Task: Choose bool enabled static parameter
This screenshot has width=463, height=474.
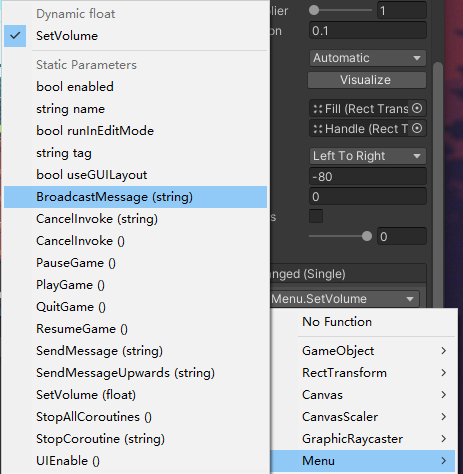Action: [x=135, y=87]
